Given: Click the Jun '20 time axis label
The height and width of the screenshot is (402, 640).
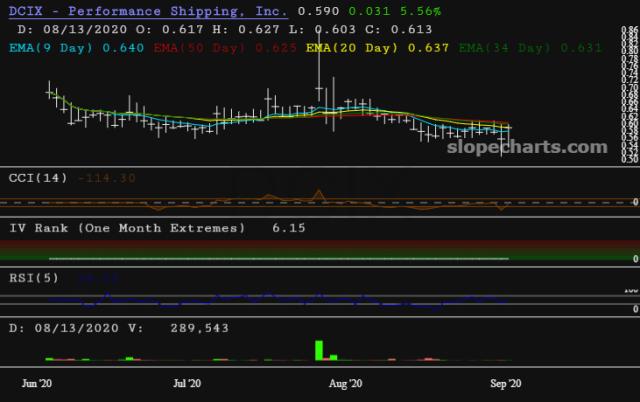Looking at the screenshot, I should 37,384.
